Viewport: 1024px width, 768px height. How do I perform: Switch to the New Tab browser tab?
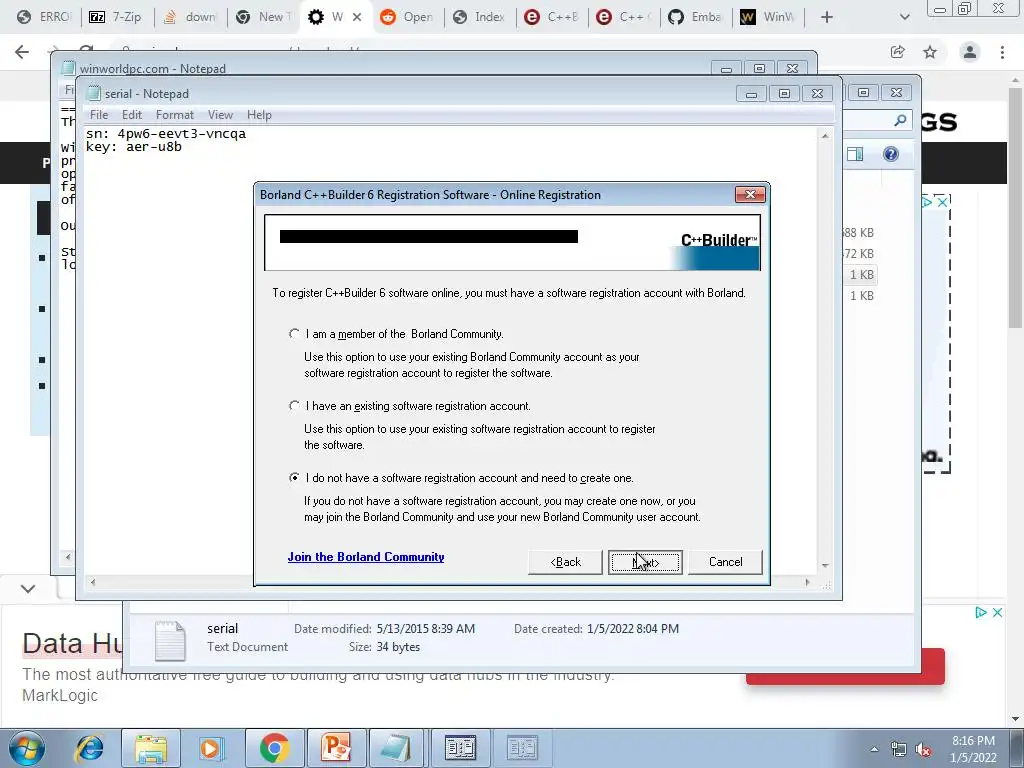pos(262,17)
